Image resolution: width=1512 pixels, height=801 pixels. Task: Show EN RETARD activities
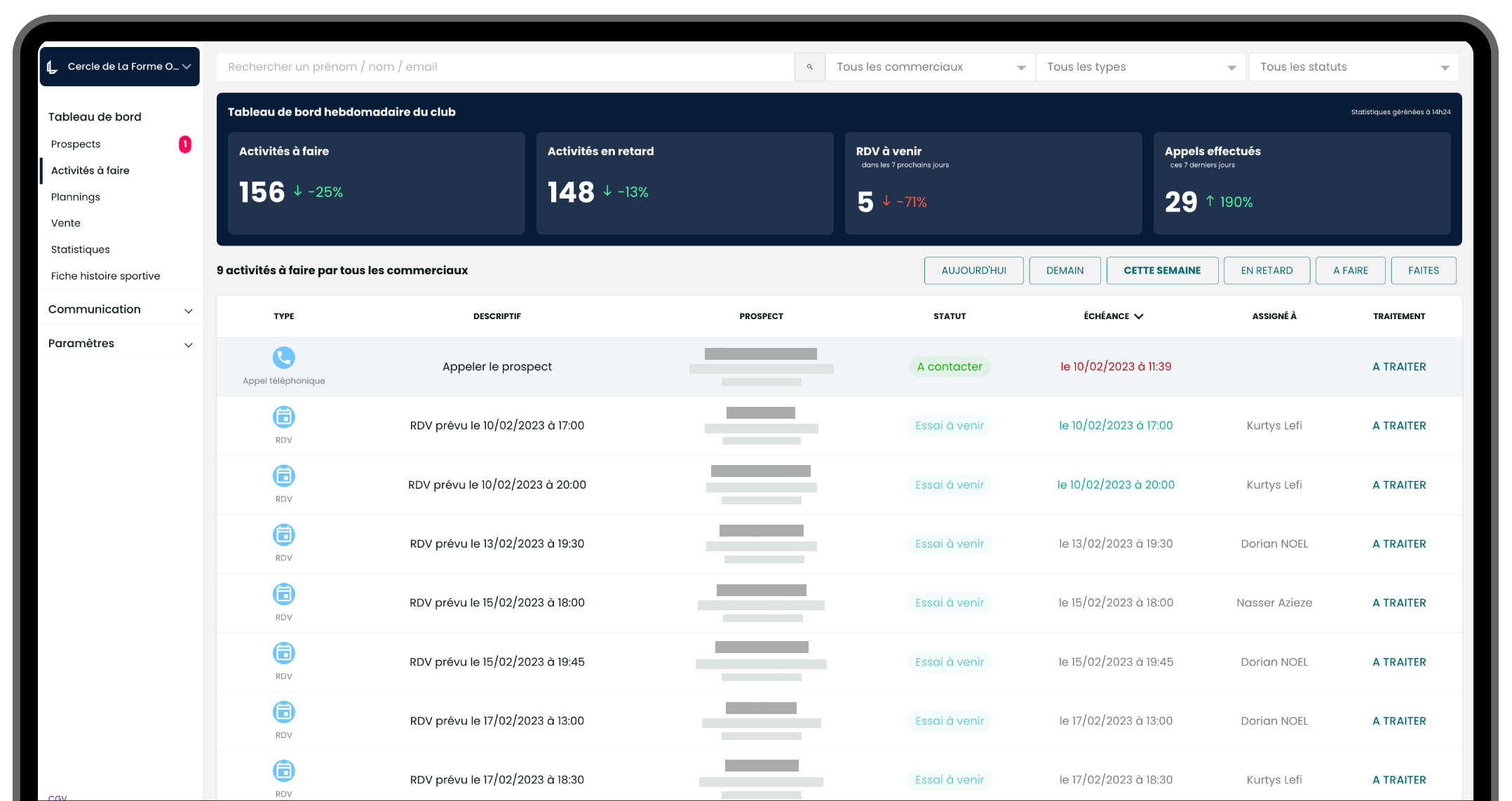pos(1267,271)
